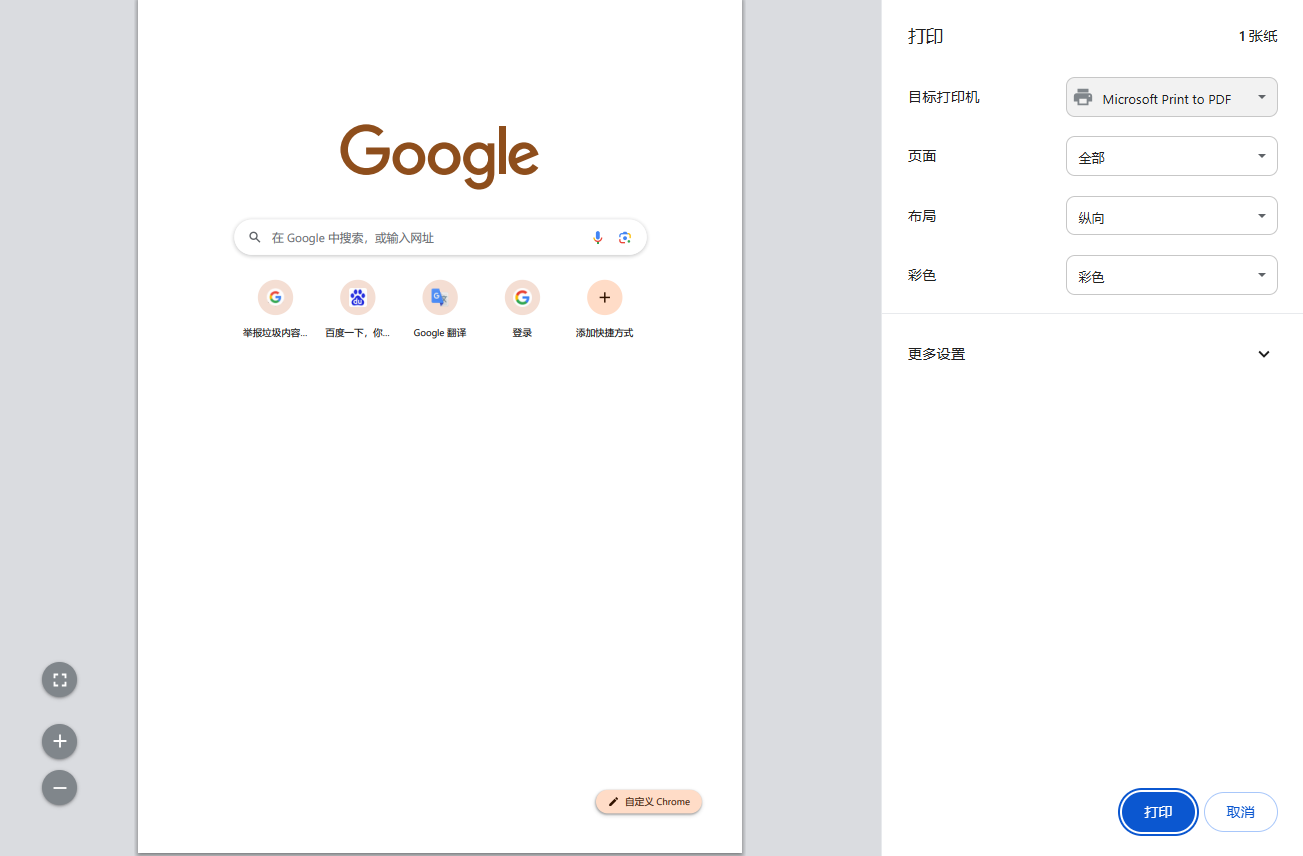Open the 目标打印机 destination dropdown
The height and width of the screenshot is (856, 1303).
coord(1172,97)
